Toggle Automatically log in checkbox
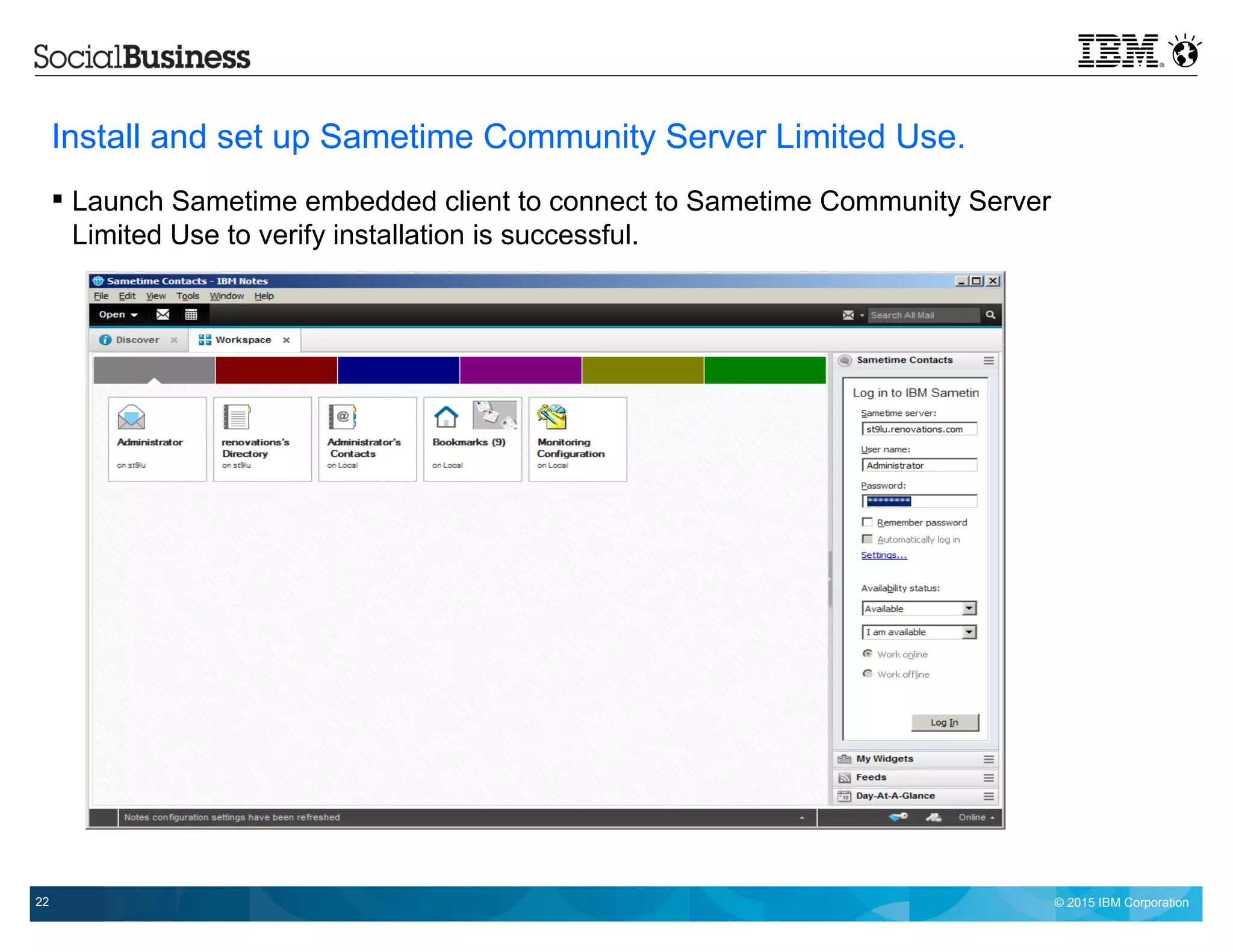This screenshot has height=952, width=1233. point(867,539)
